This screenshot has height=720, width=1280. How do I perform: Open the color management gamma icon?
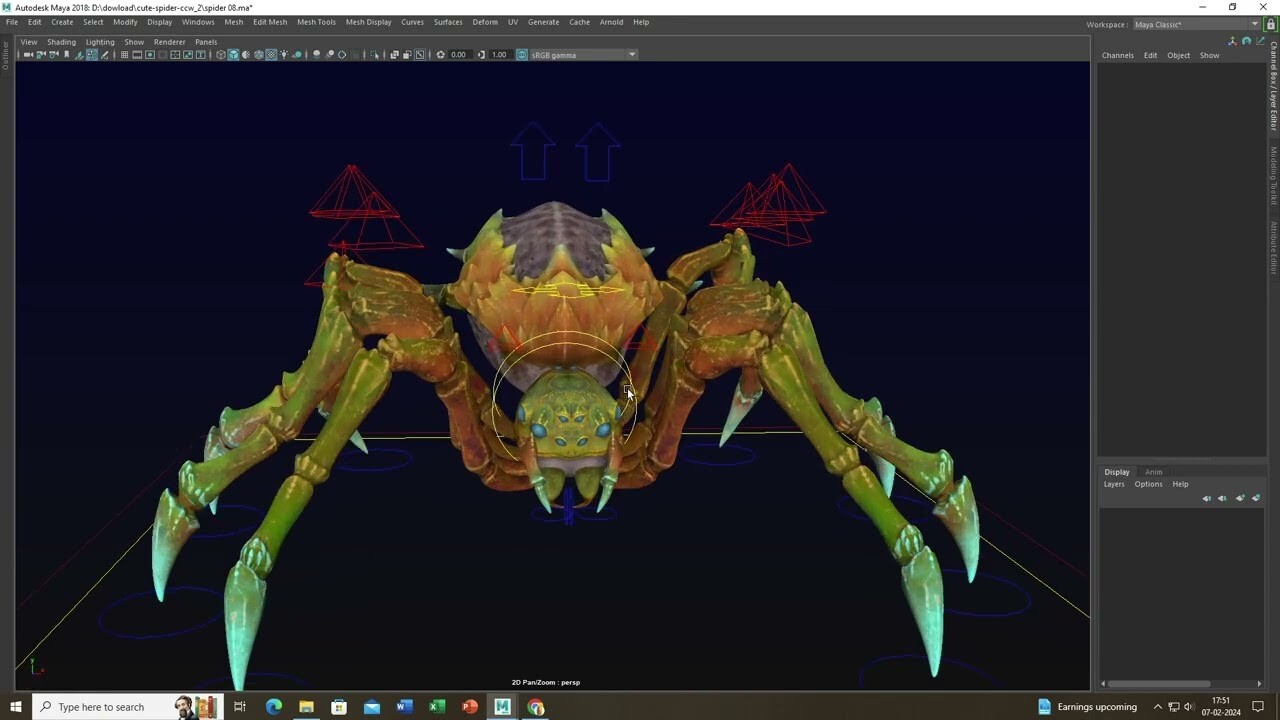[x=520, y=54]
